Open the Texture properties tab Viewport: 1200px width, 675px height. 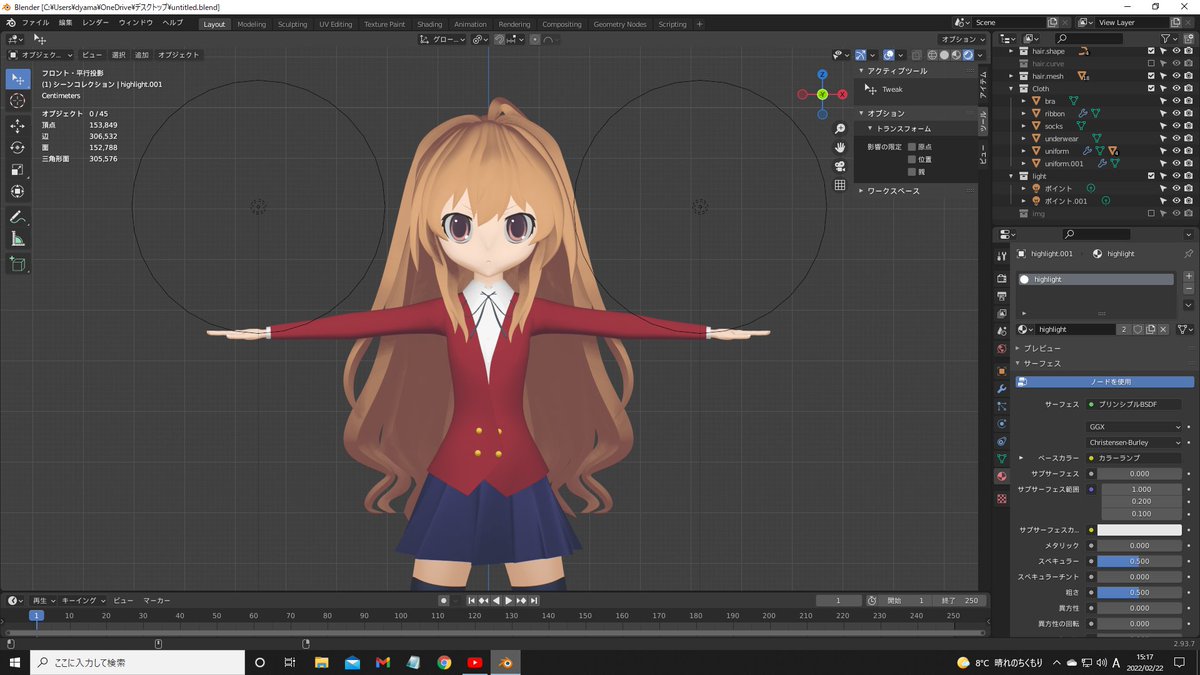[1001, 498]
